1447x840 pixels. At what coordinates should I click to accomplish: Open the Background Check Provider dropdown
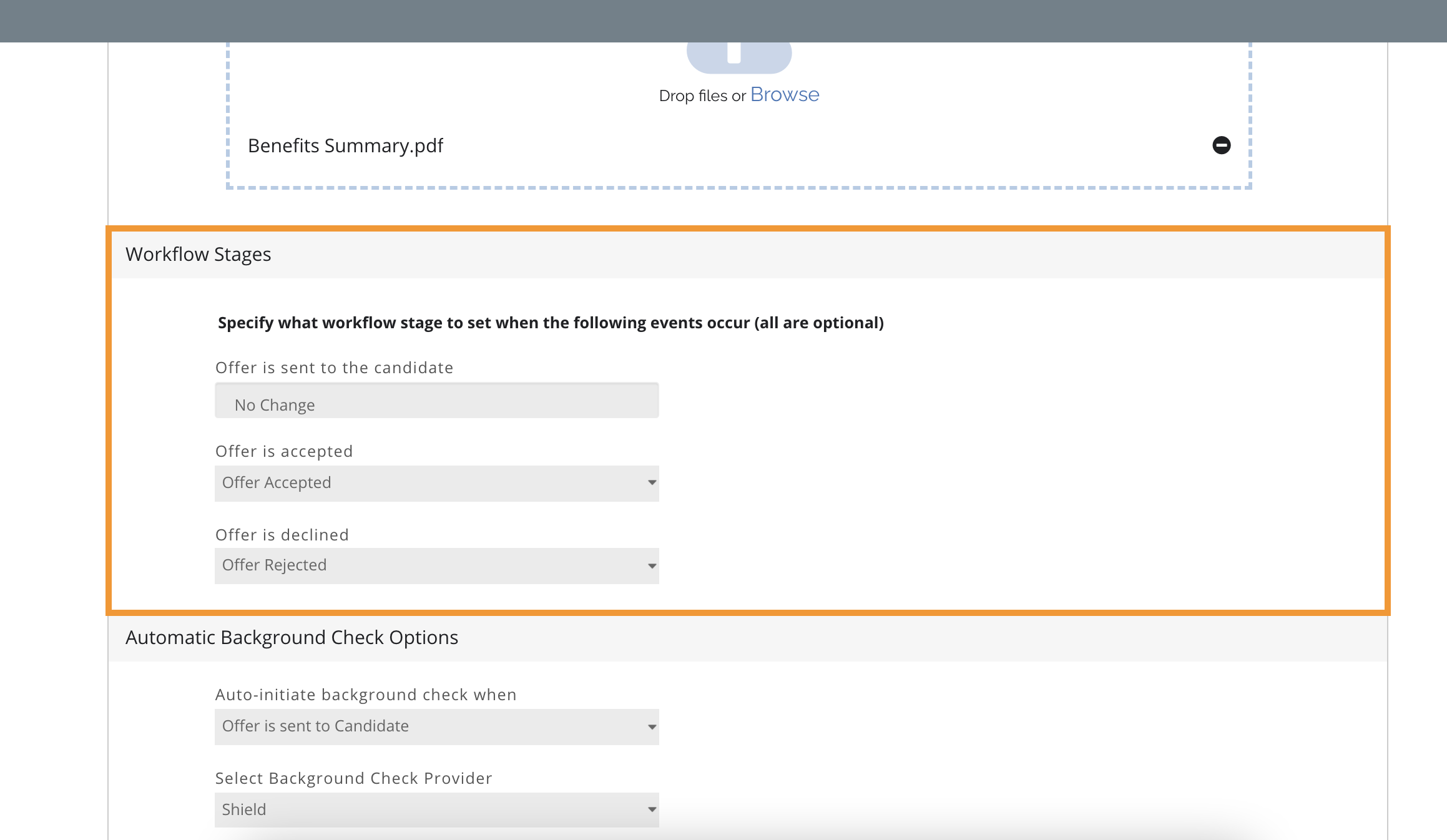pyautogui.click(x=437, y=809)
